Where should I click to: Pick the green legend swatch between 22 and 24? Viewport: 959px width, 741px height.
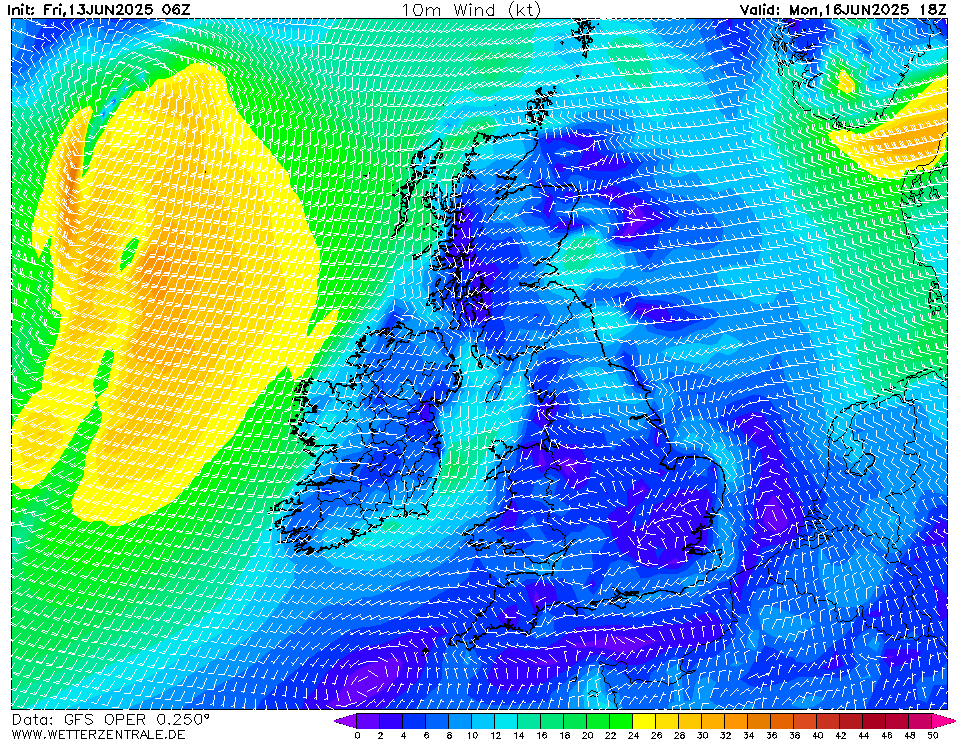coord(621,721)
